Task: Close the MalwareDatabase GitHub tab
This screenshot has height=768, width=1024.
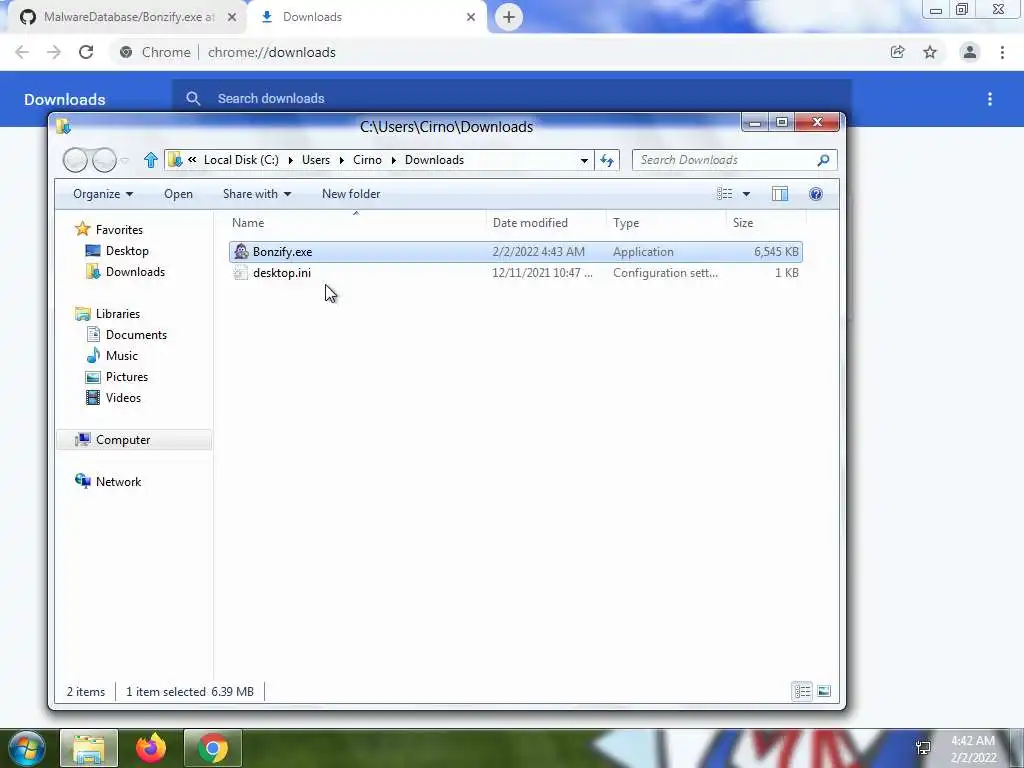Action: coord(232,17)
